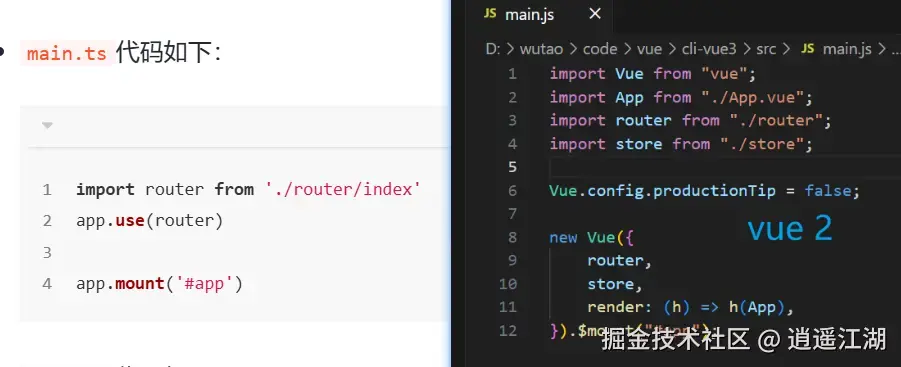Click the './store' import string
This screenshot has height=367, width=901.
[761, 144]
